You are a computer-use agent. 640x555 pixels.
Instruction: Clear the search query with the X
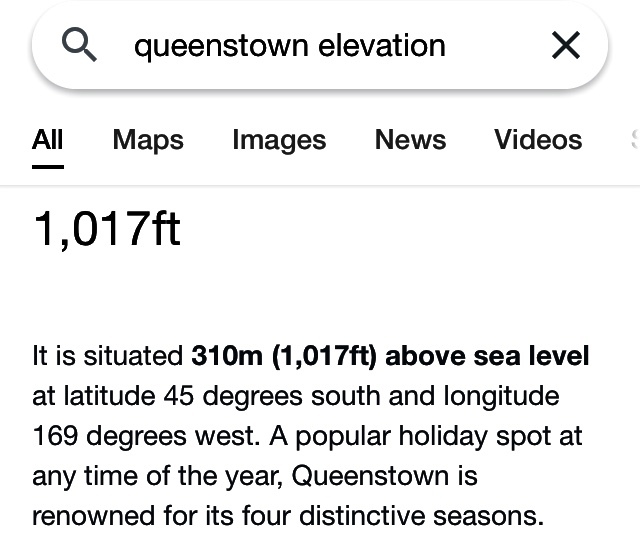[566, 45]
